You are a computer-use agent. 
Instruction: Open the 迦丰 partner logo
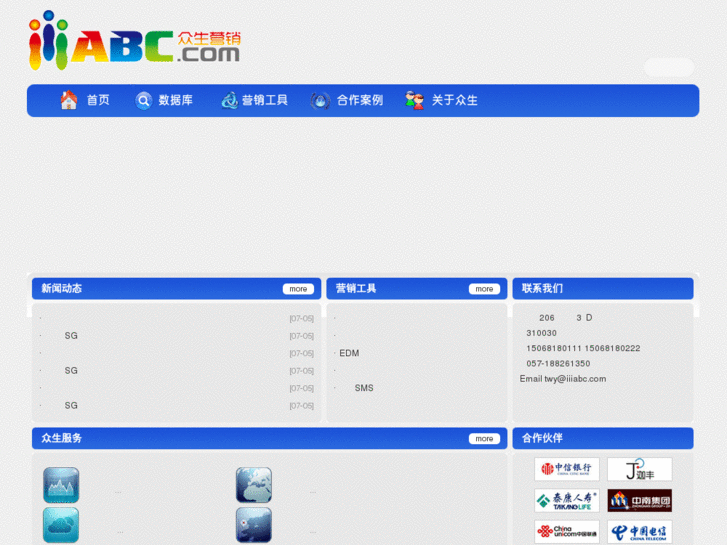(x=640, y=469)
